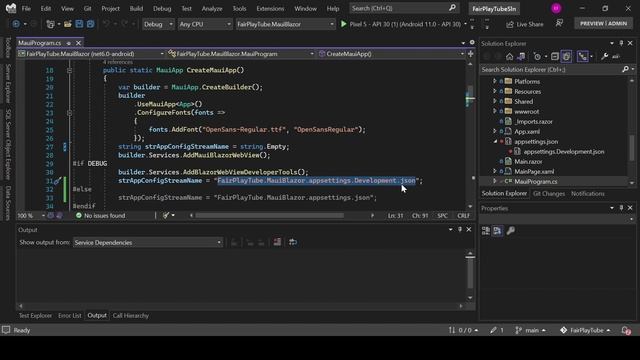Expand the Platforms folder
The width and height of the screenshot is (640, 360).
(x=495, y=81)
